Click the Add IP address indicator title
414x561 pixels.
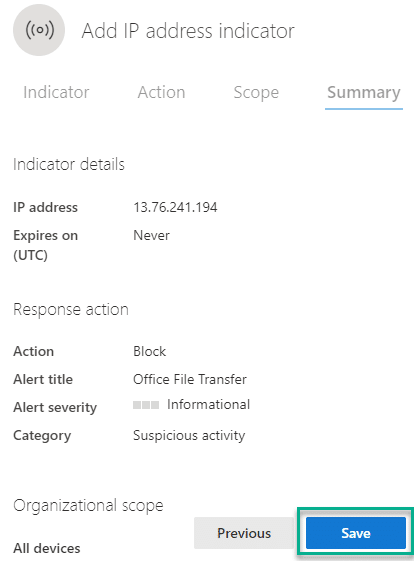click(x=188, y=31)
